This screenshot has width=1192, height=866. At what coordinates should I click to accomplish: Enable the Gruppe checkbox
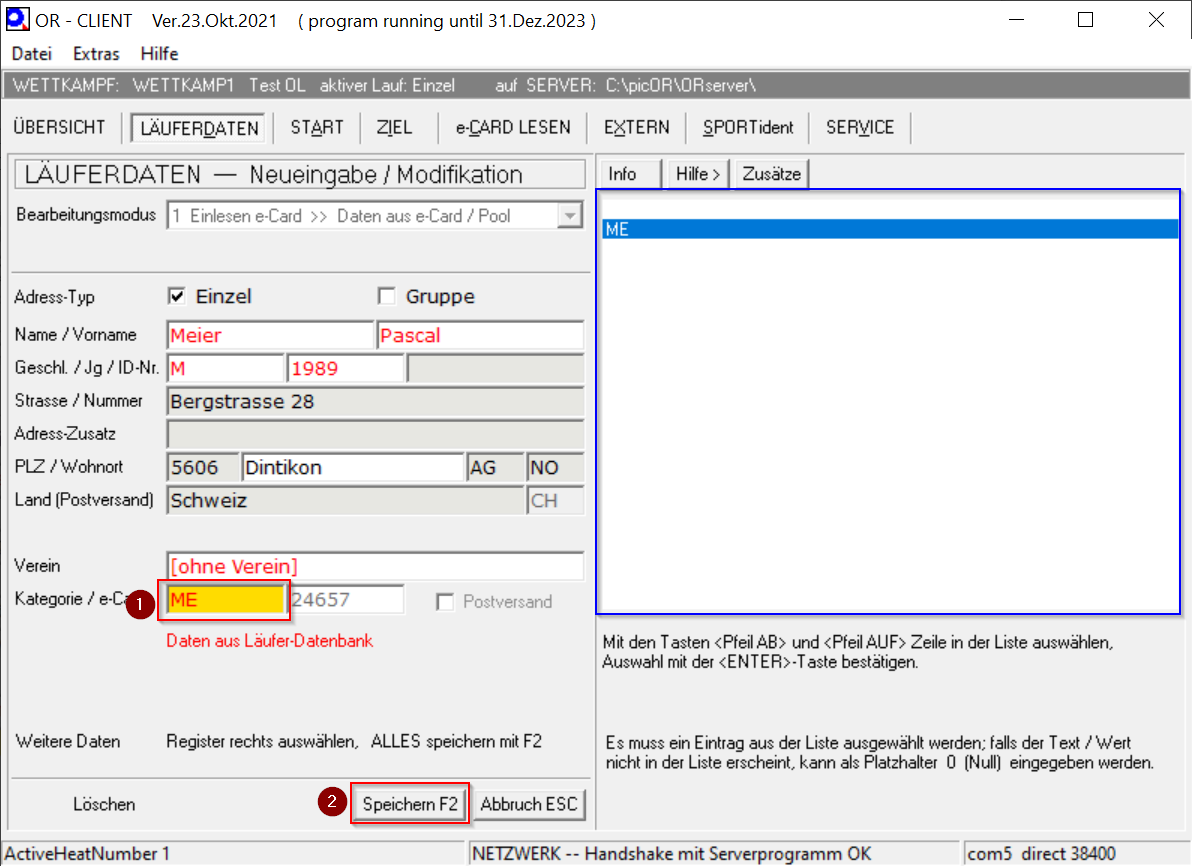(x=387, y=296)
